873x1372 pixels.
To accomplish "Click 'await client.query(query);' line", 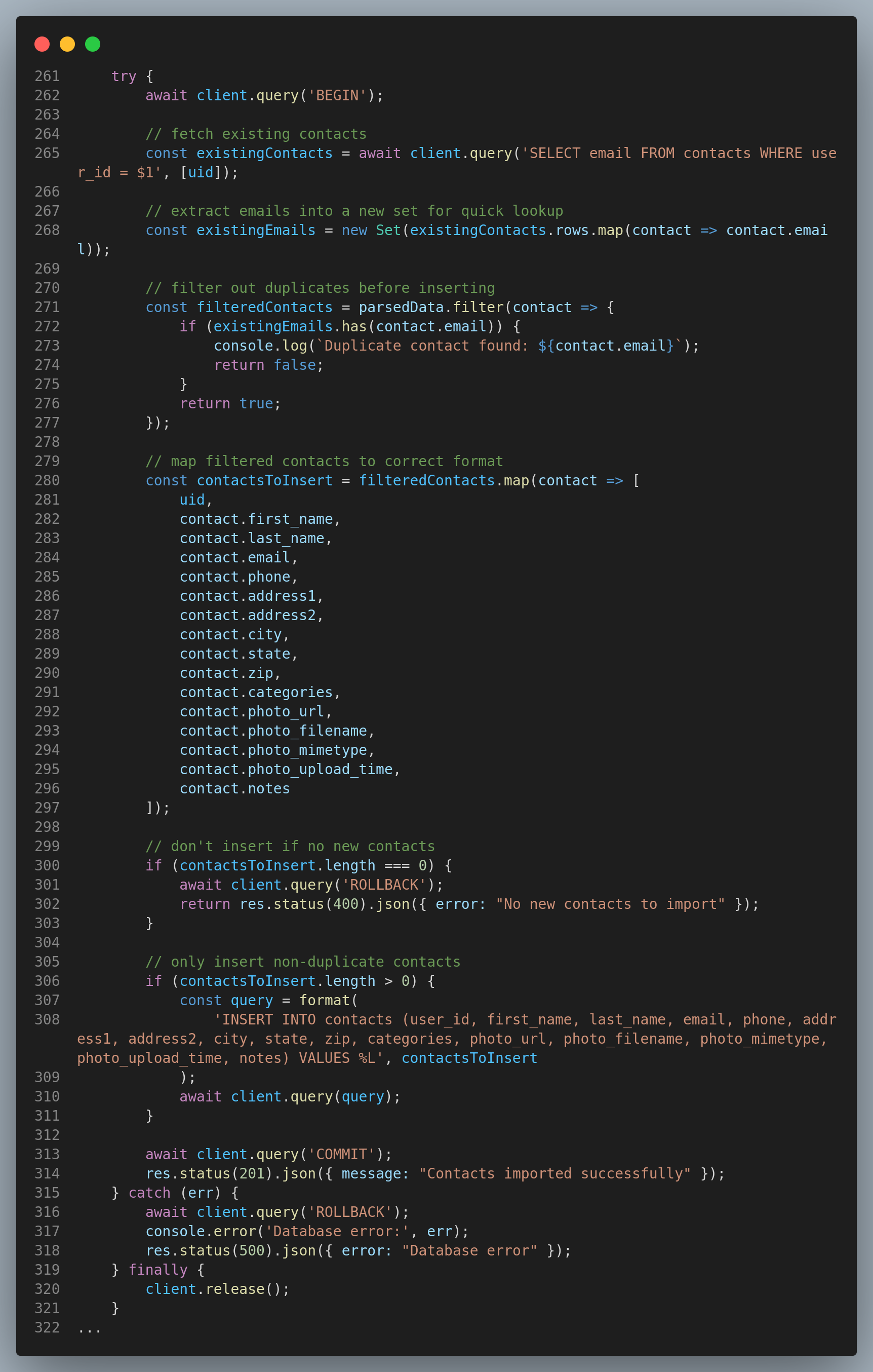I will (x=291, y=1097).
